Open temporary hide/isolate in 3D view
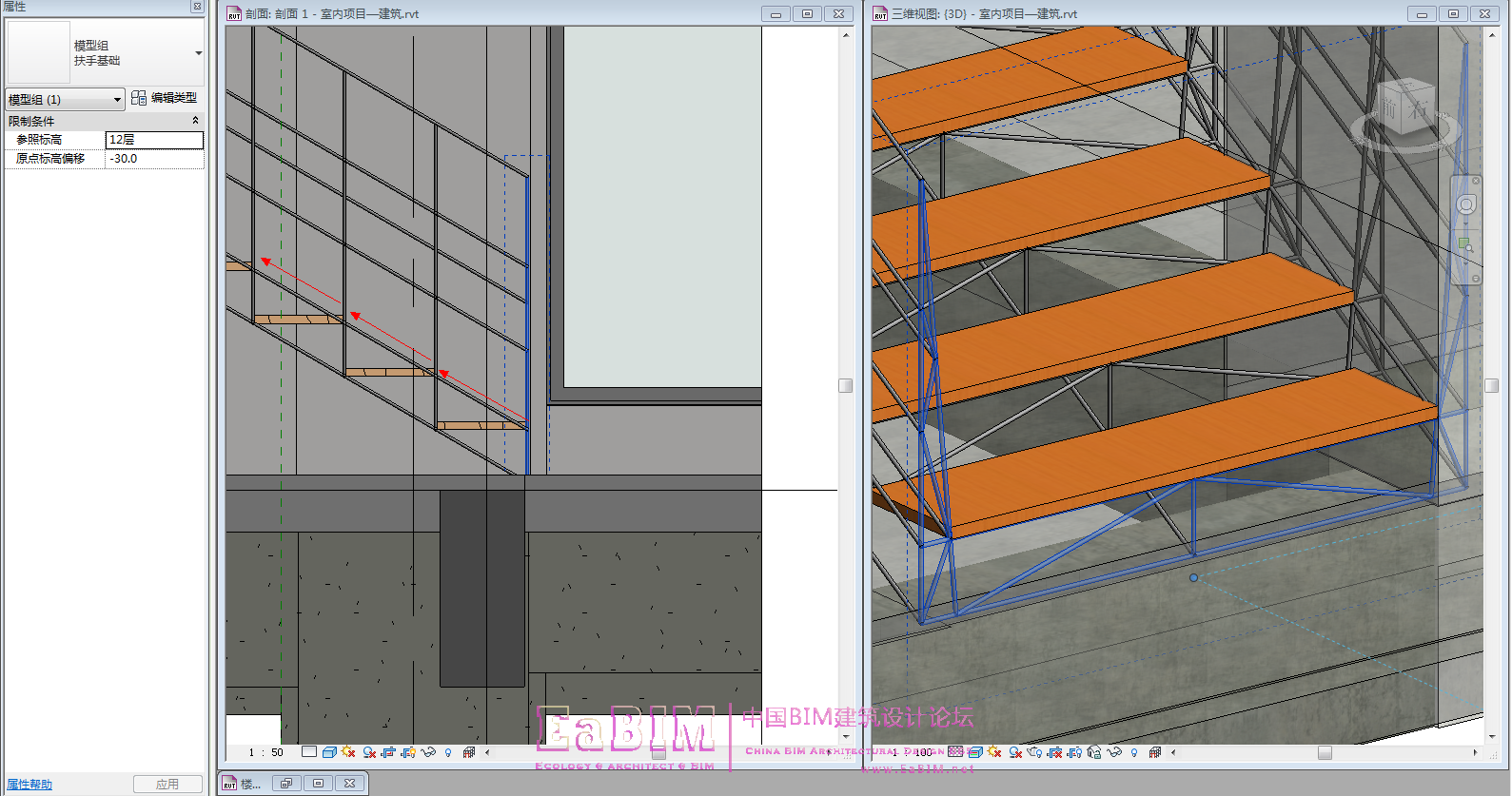Screen dimensions: 1512x796 1114,752
